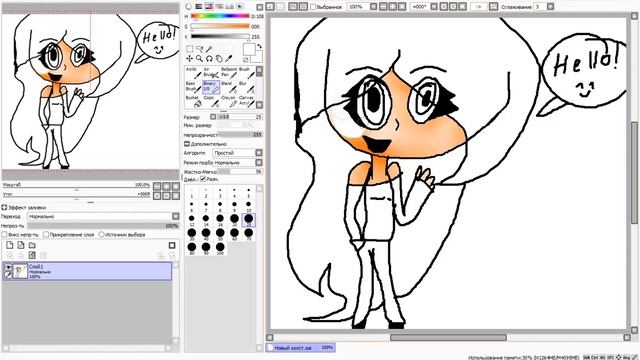Adjust the layer Непроз-ть opacity slider

pos(103,226)
